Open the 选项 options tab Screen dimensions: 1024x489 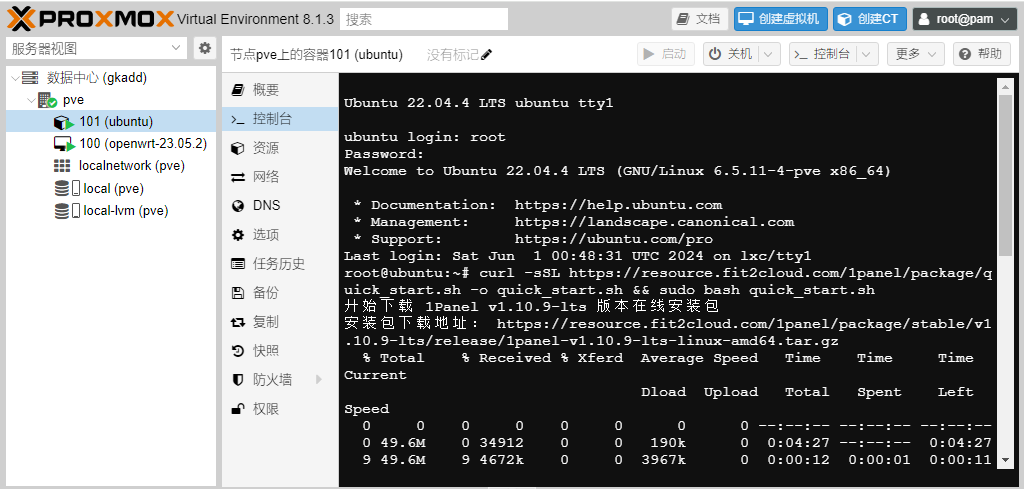pos(280,235)
